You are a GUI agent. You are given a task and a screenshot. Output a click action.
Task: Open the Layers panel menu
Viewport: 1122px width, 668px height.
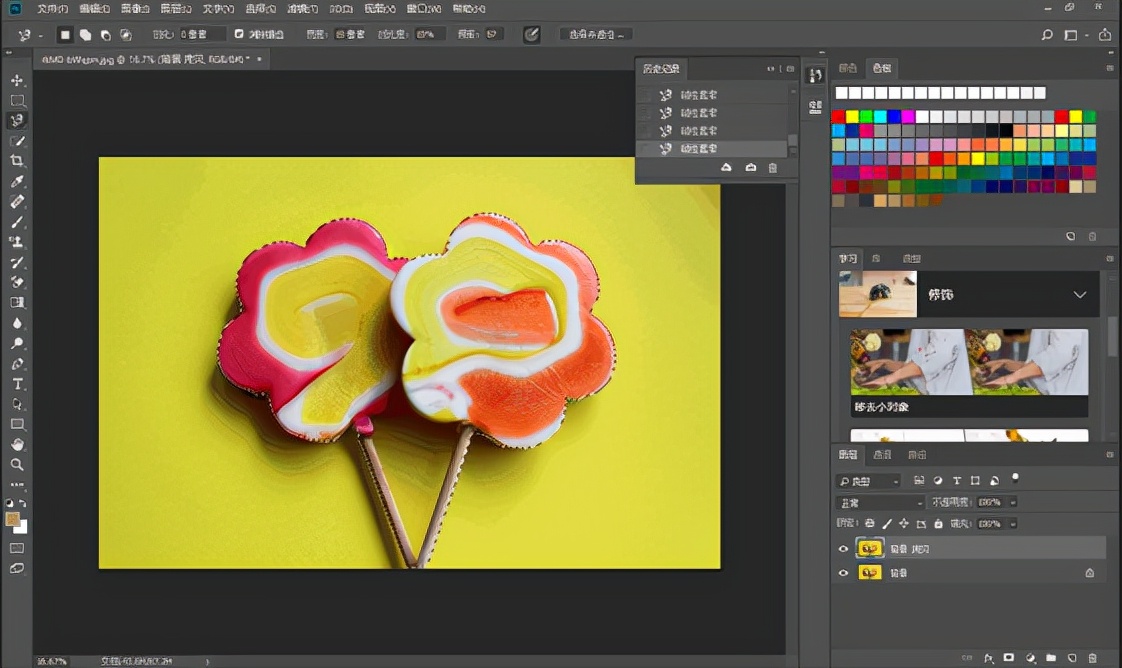point(1110,454)
